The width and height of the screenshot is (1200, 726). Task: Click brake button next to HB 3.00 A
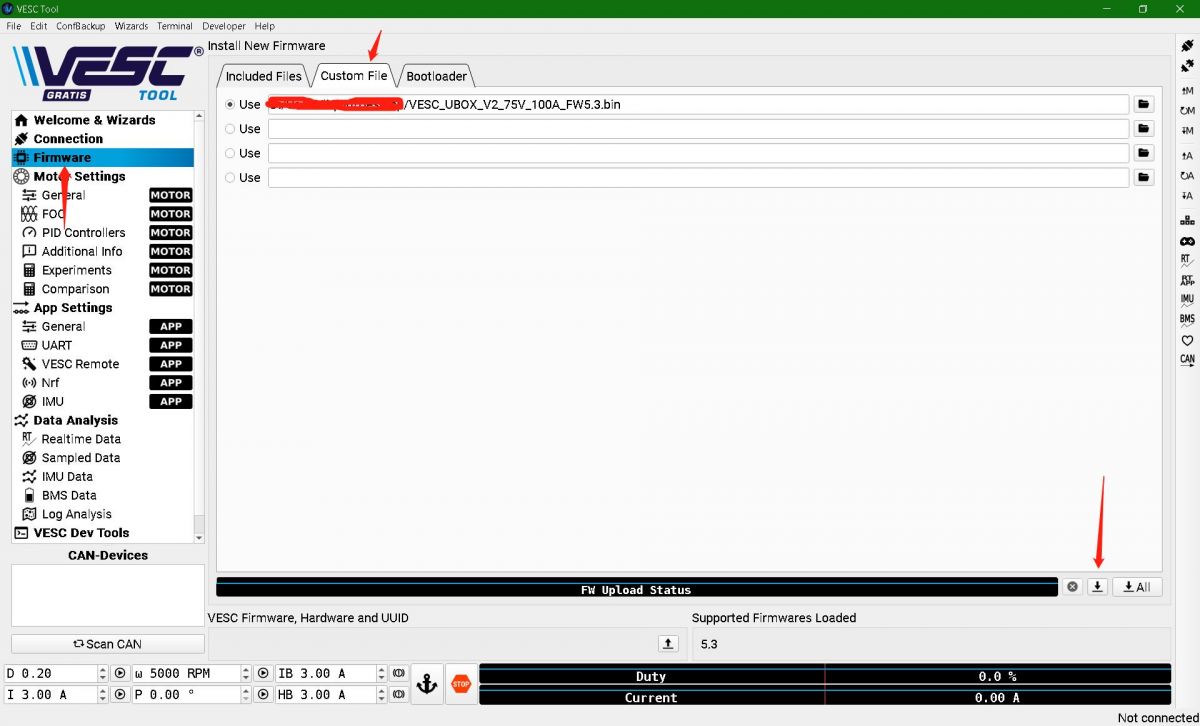(x=398, y=694)
